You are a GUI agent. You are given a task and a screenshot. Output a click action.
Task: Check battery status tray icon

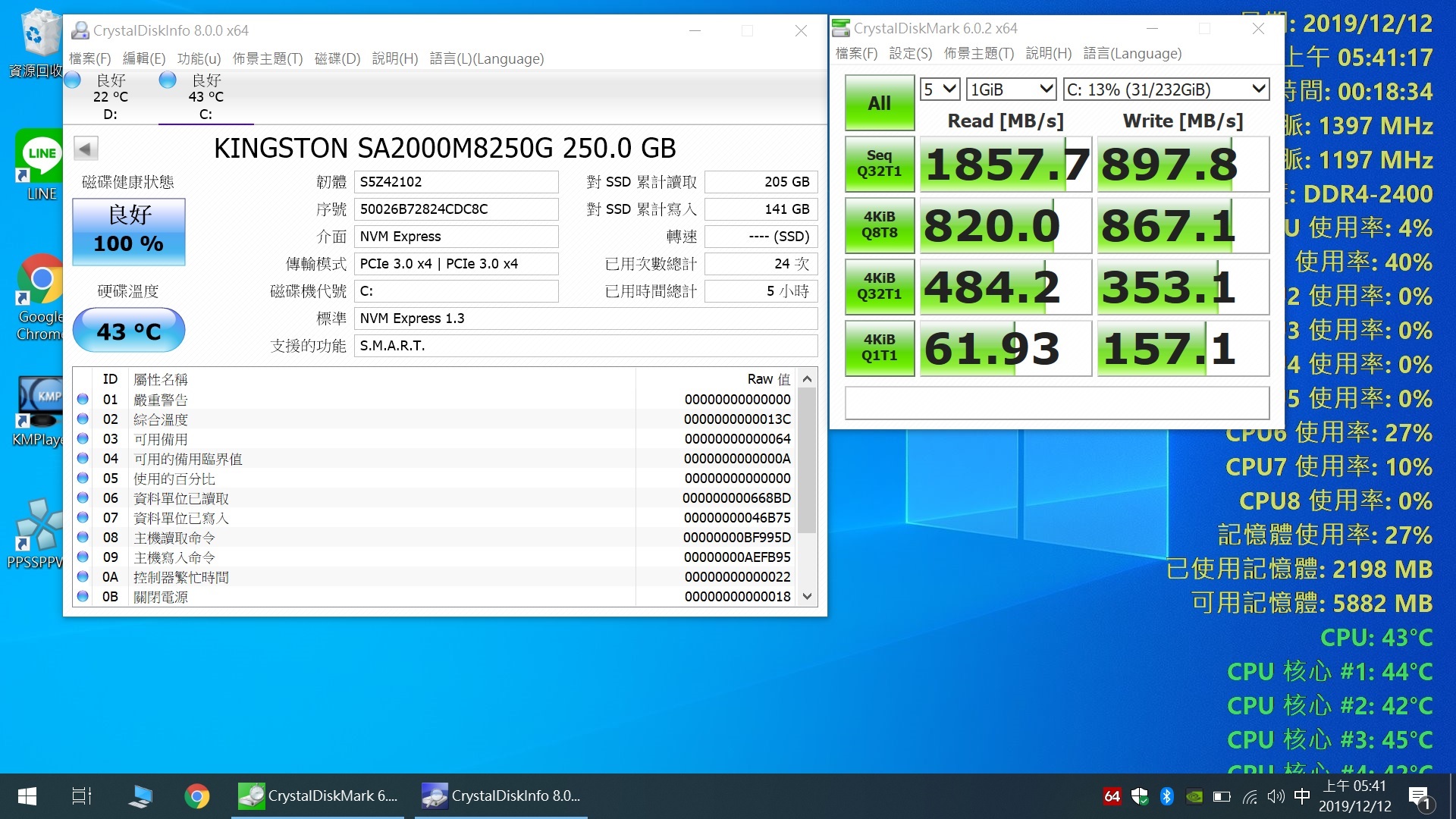coord(1221,796)
